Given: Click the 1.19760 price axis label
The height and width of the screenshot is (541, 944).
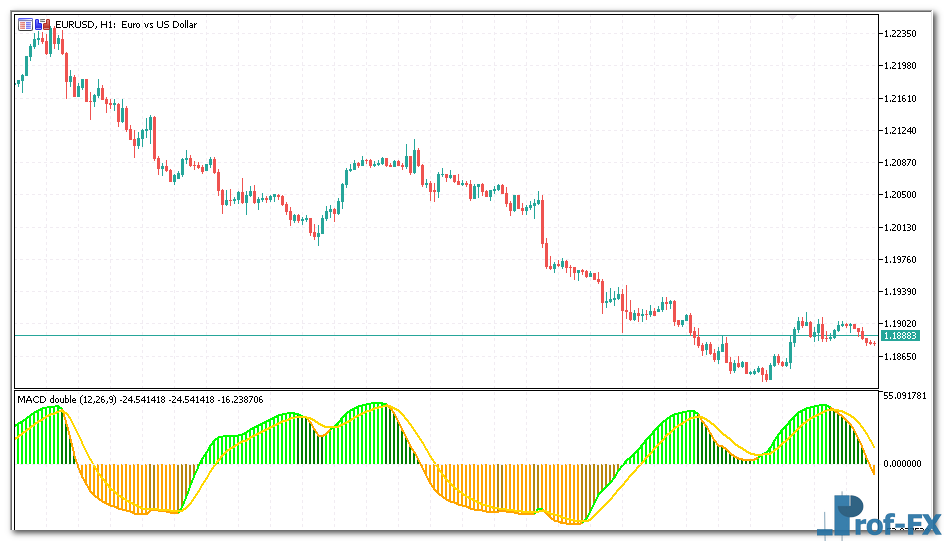Looking at the screenshot, I should [901, 260].
